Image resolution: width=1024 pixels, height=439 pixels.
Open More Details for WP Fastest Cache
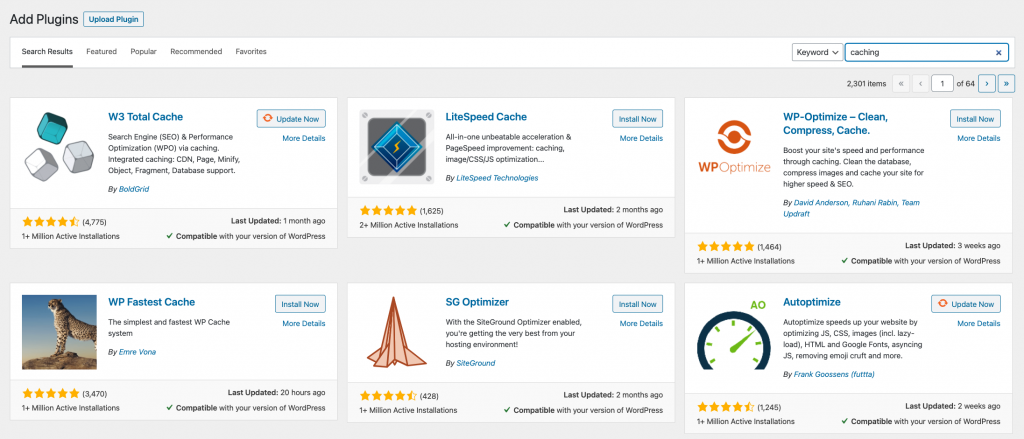click(x=304, y=323)
